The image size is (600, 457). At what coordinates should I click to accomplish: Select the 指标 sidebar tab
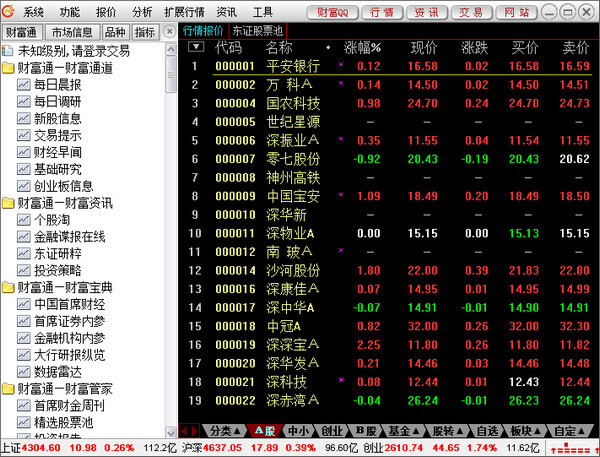pos(145,32)
